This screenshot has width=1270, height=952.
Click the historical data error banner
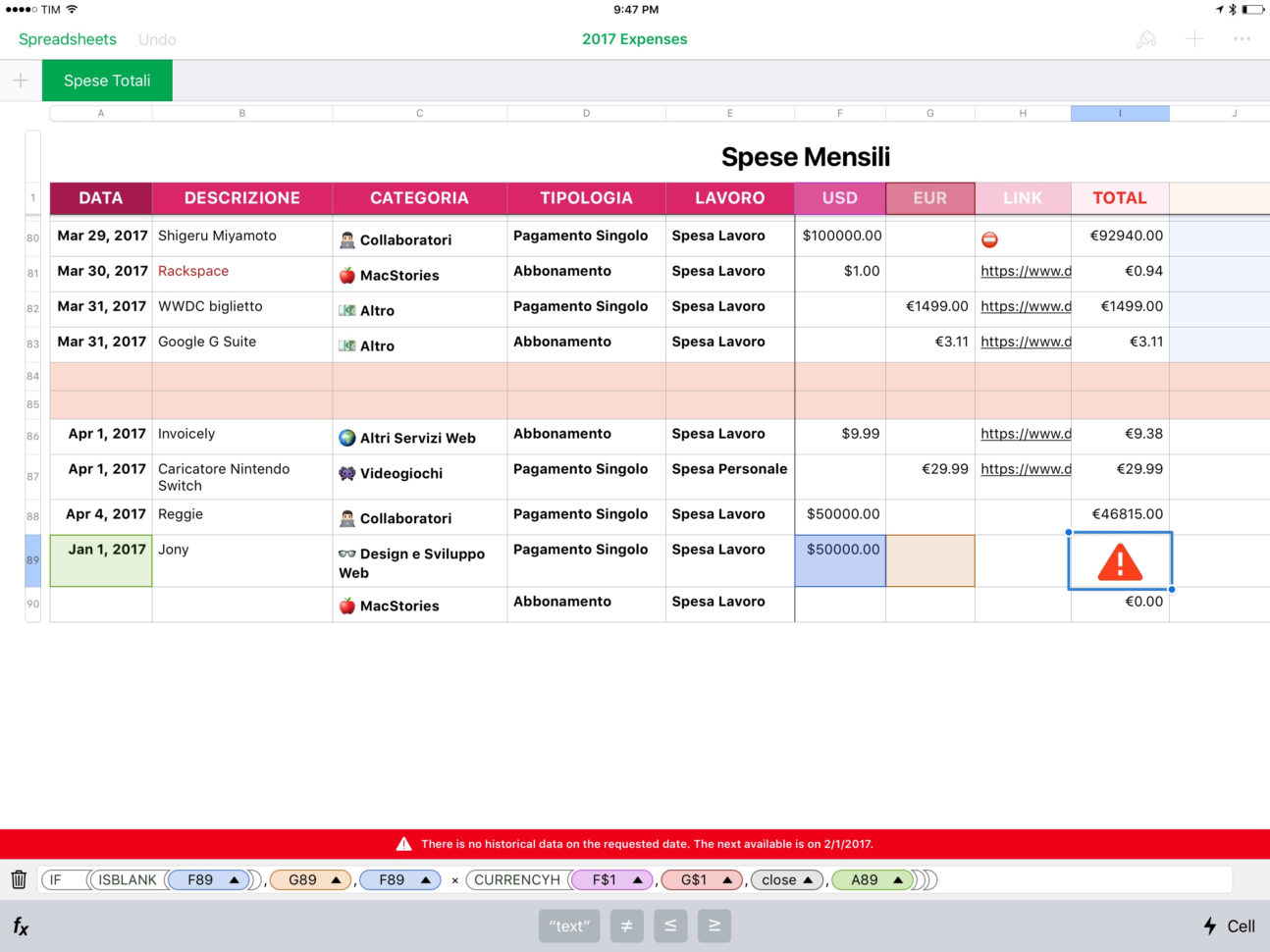(635, 843)
